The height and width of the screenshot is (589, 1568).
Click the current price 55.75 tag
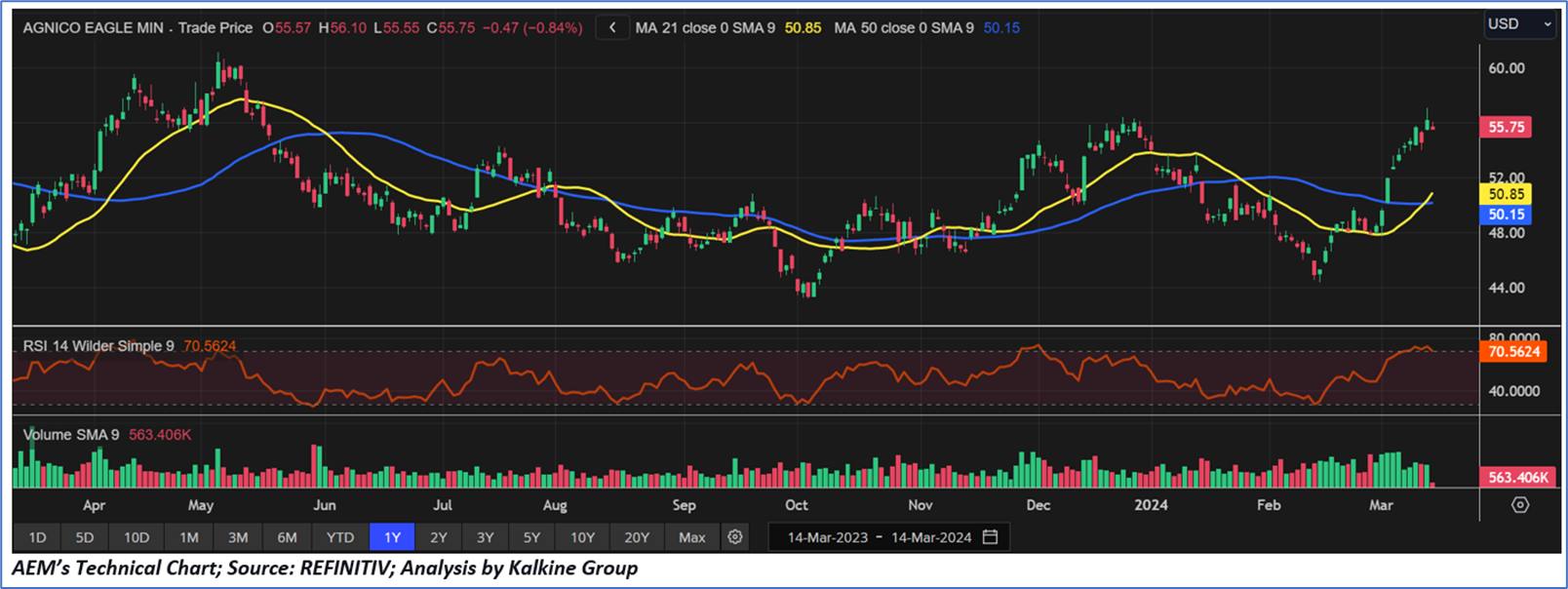click(x=1507, y=128)
